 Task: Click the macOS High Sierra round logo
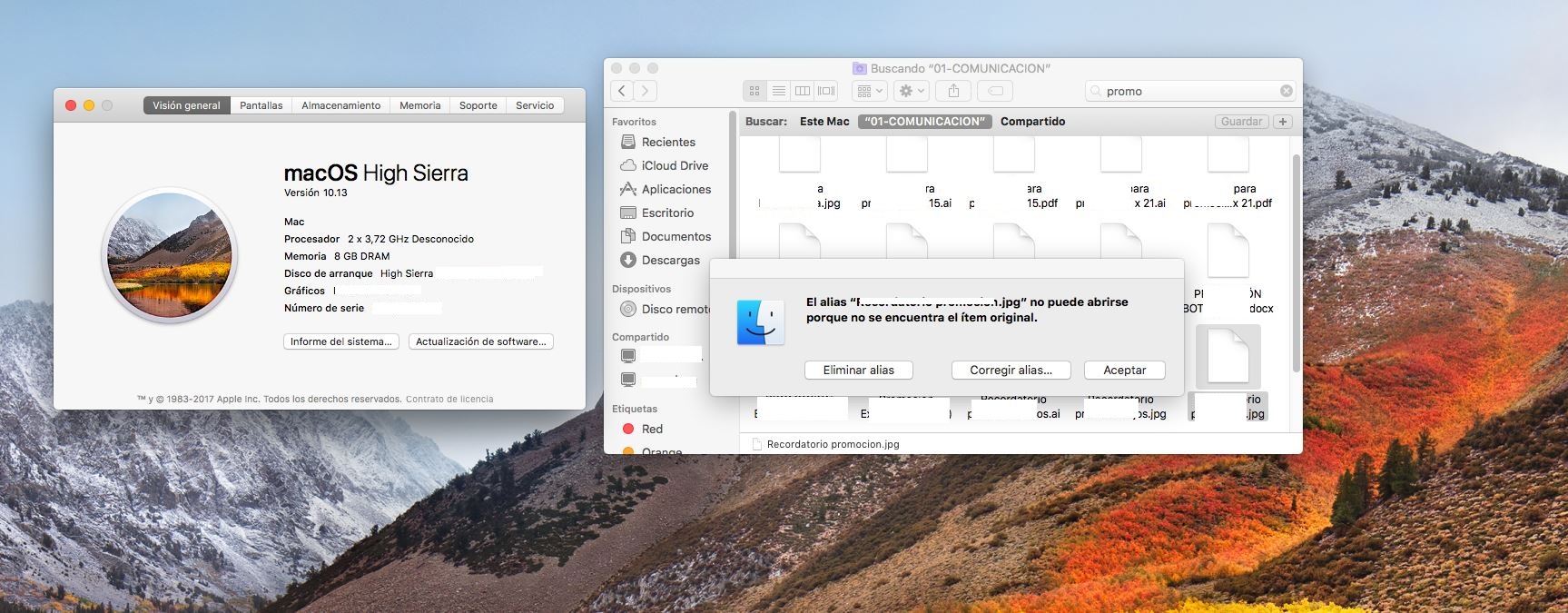point(170,256)
